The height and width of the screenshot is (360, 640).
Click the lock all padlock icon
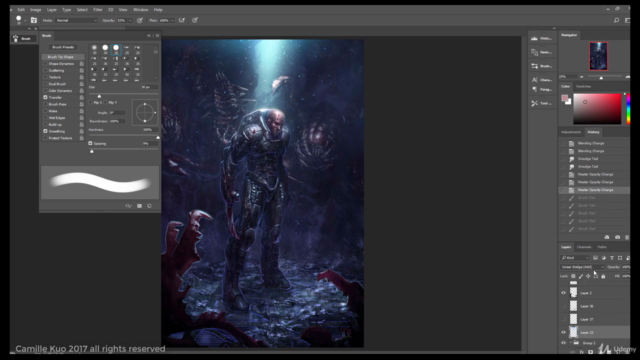coord(603,276)
